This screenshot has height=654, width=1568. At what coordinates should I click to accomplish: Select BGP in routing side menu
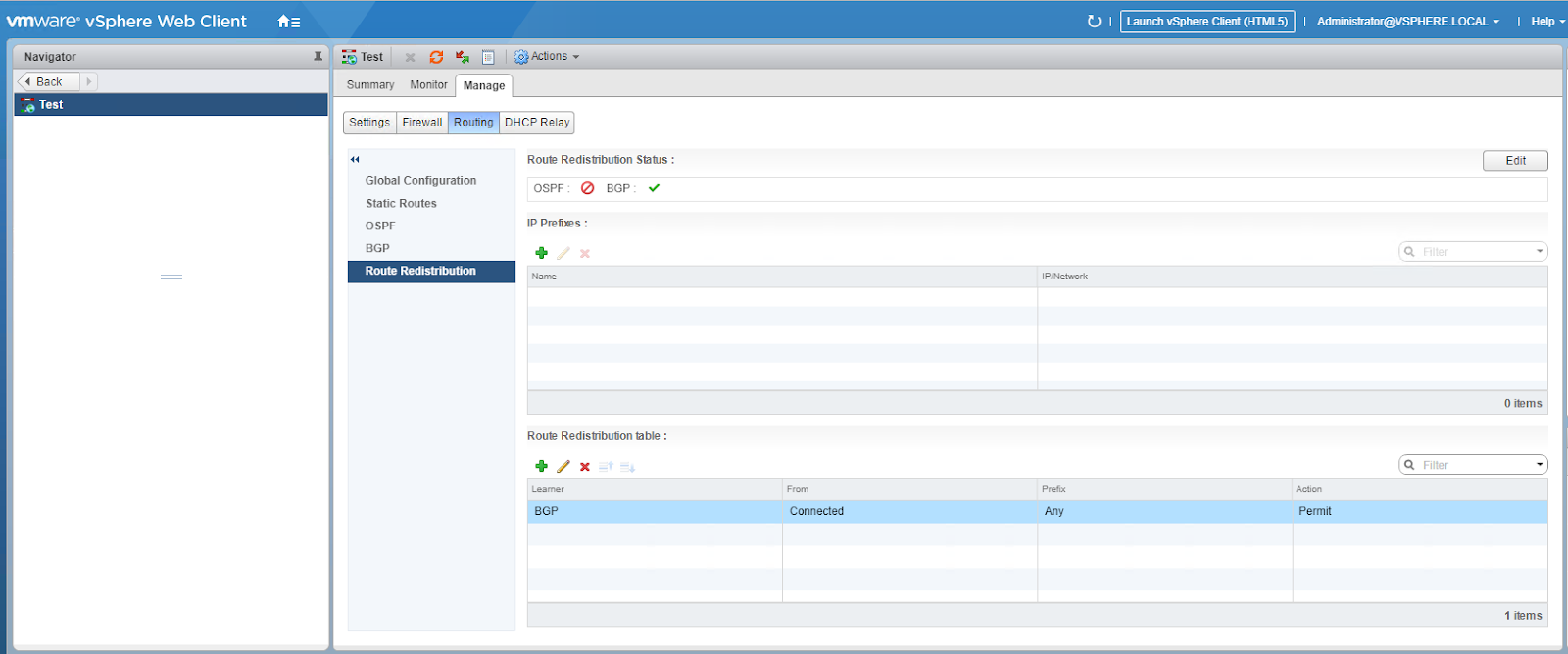coord(377,248)
